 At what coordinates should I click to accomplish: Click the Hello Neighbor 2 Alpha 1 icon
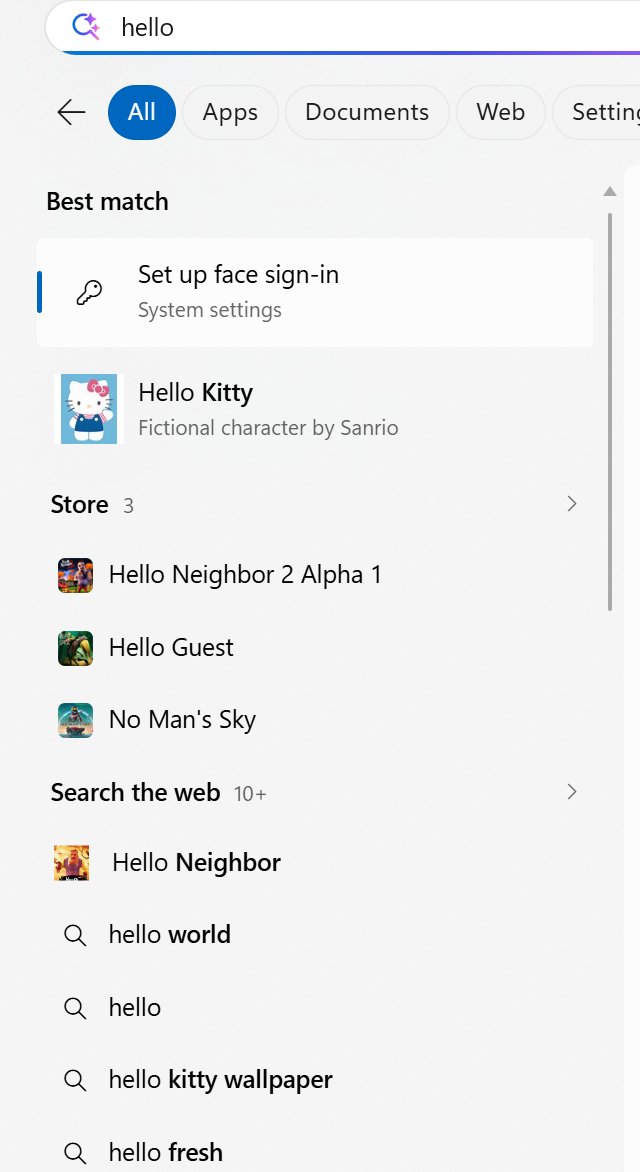click(x=76, y=576)
